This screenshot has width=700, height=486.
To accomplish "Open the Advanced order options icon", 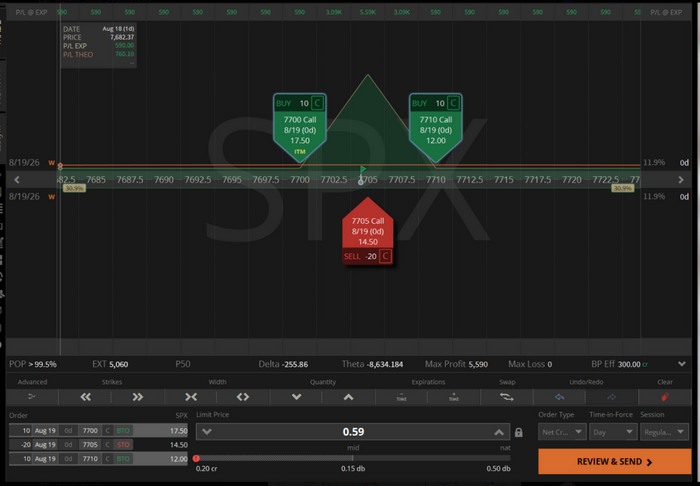I will (32, 397).
